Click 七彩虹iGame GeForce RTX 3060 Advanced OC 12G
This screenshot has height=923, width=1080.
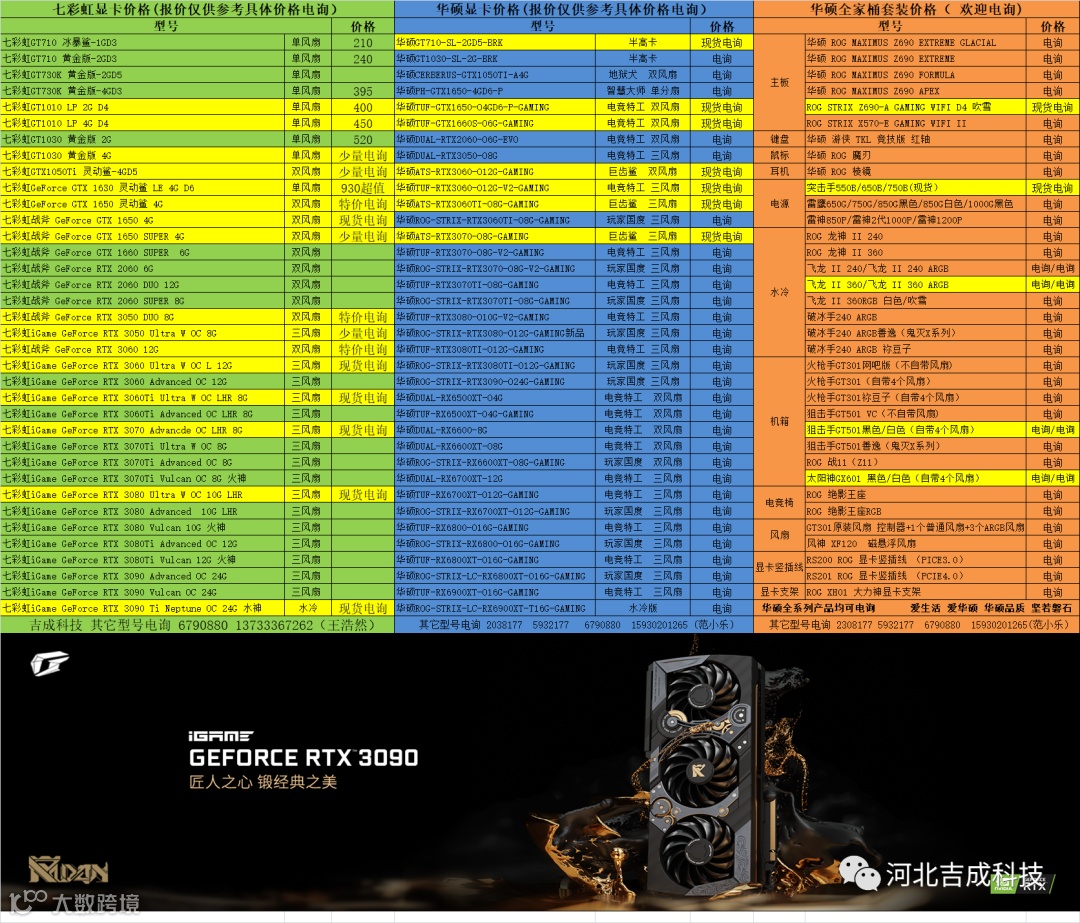143,382
